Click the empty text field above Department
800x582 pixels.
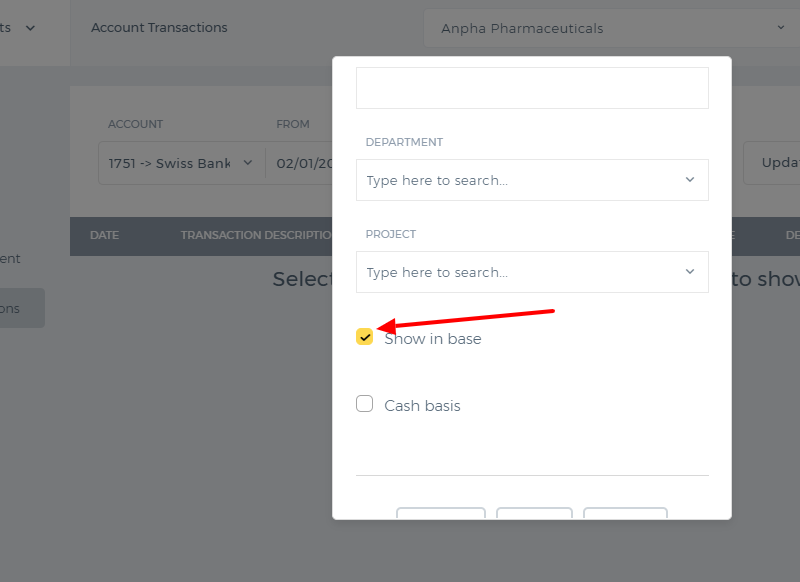click(532, 88)
